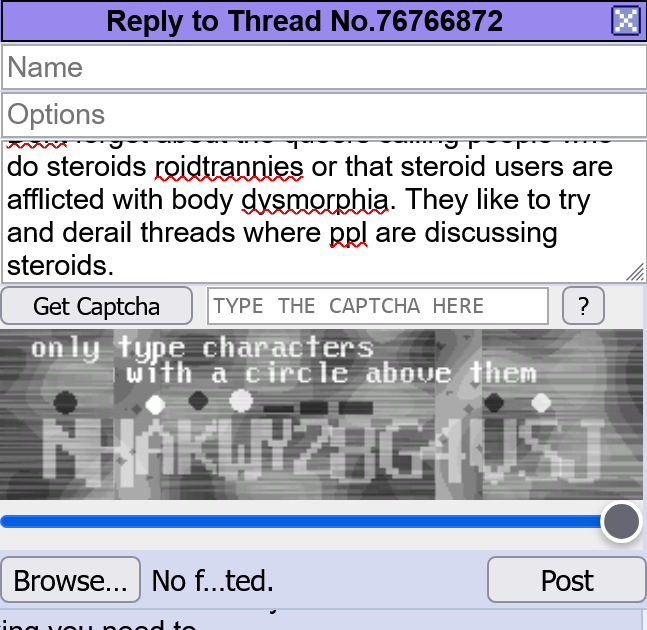Click the comment box resize handle

click(x=635, y=273)
